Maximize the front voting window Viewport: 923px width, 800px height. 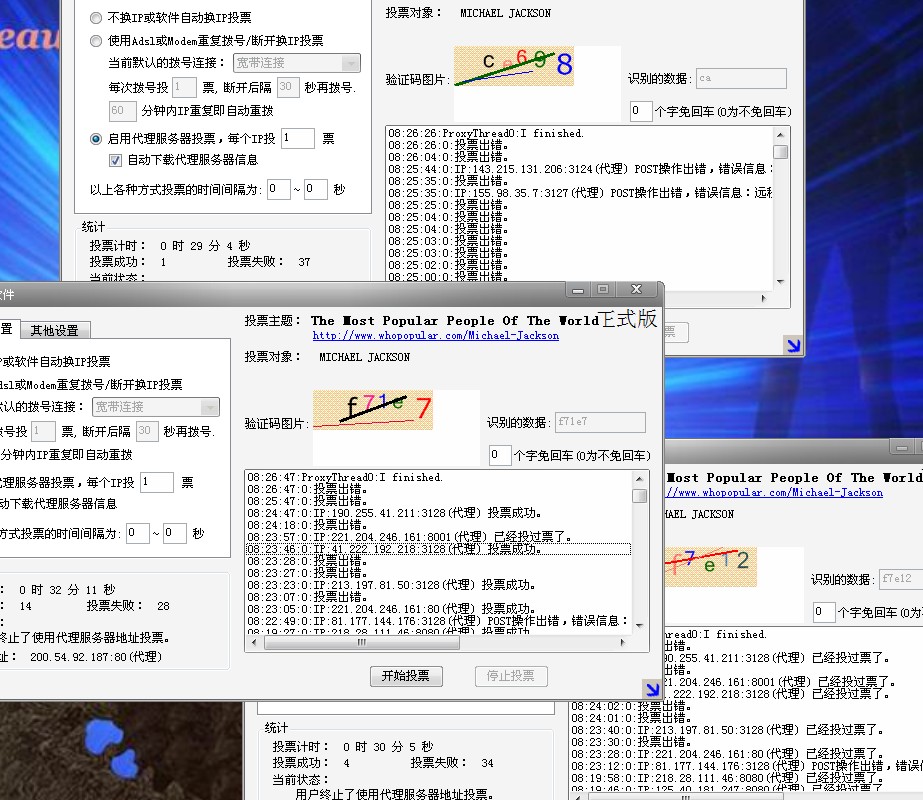(602, 289)
